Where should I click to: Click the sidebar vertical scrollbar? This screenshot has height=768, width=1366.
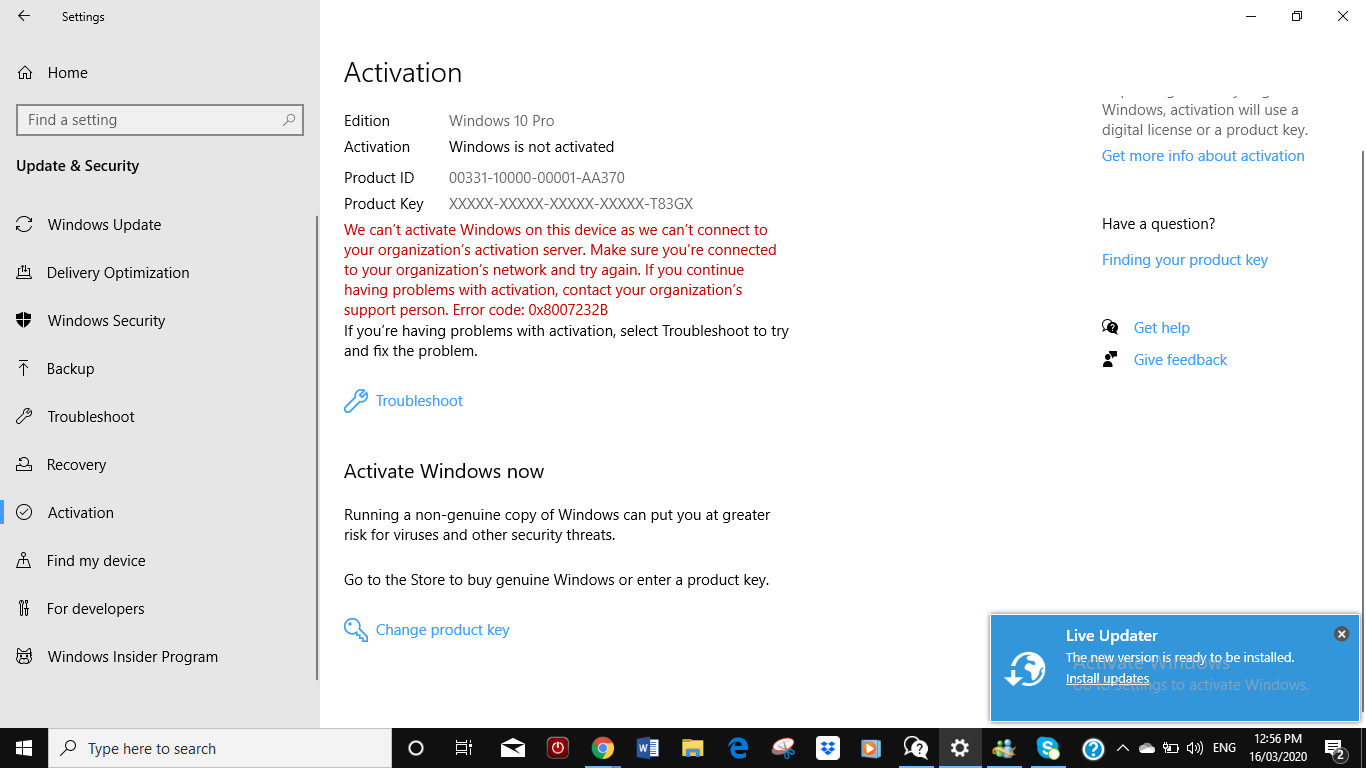tap(317, 448)
